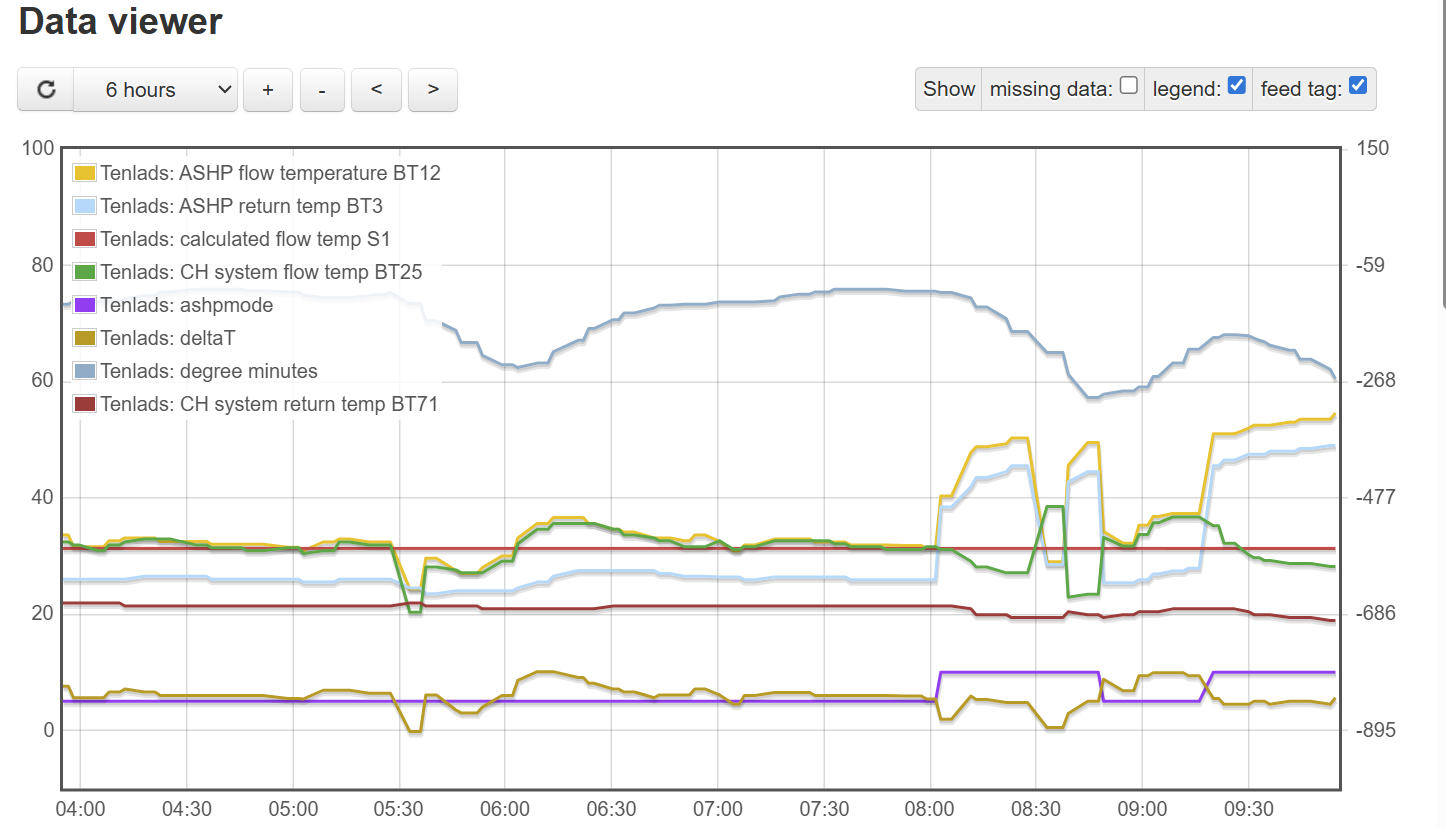
Task: Click the Show button in options bar
Action: [x=948, y=89]
